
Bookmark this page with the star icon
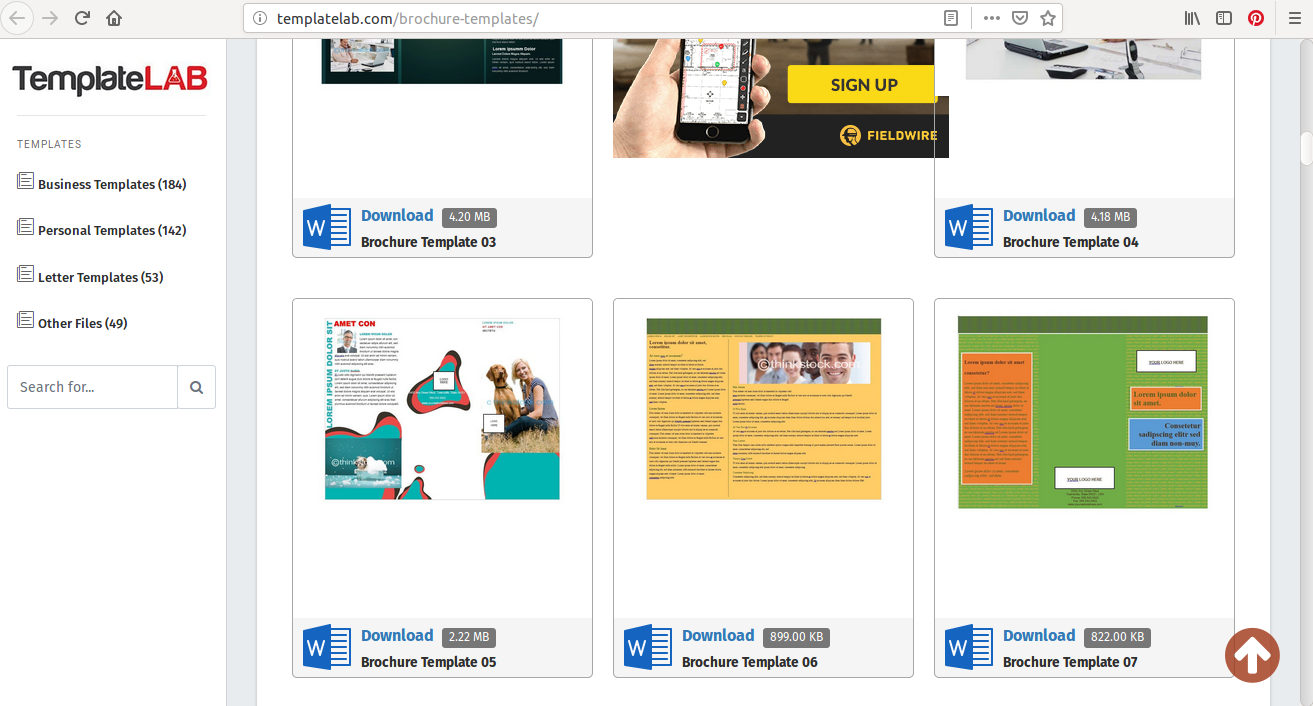coord(1047,18)
